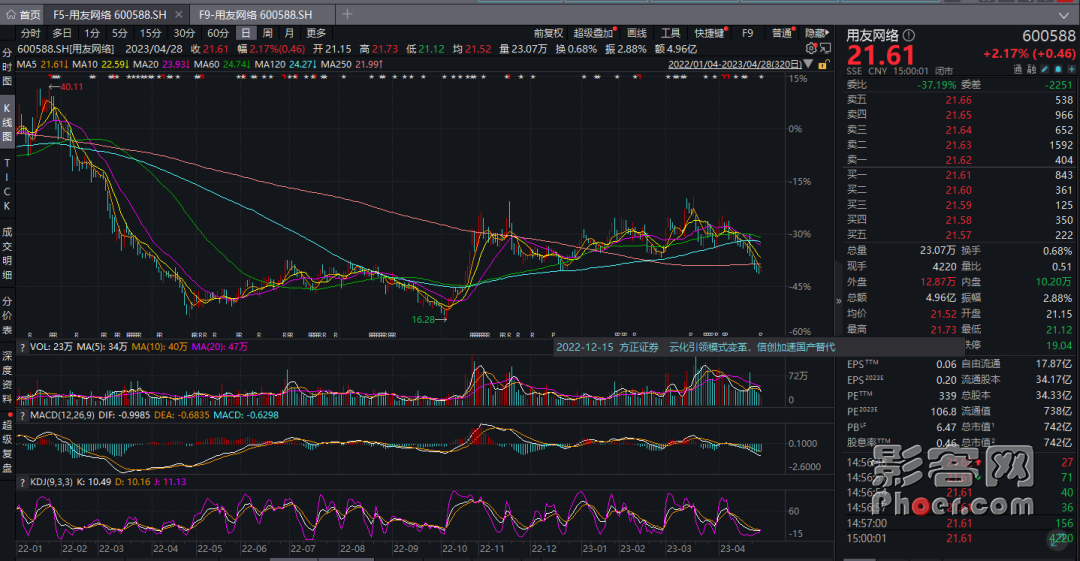
Task: Select the F5-用友网络 600588.SH tab
Action: 110,14
